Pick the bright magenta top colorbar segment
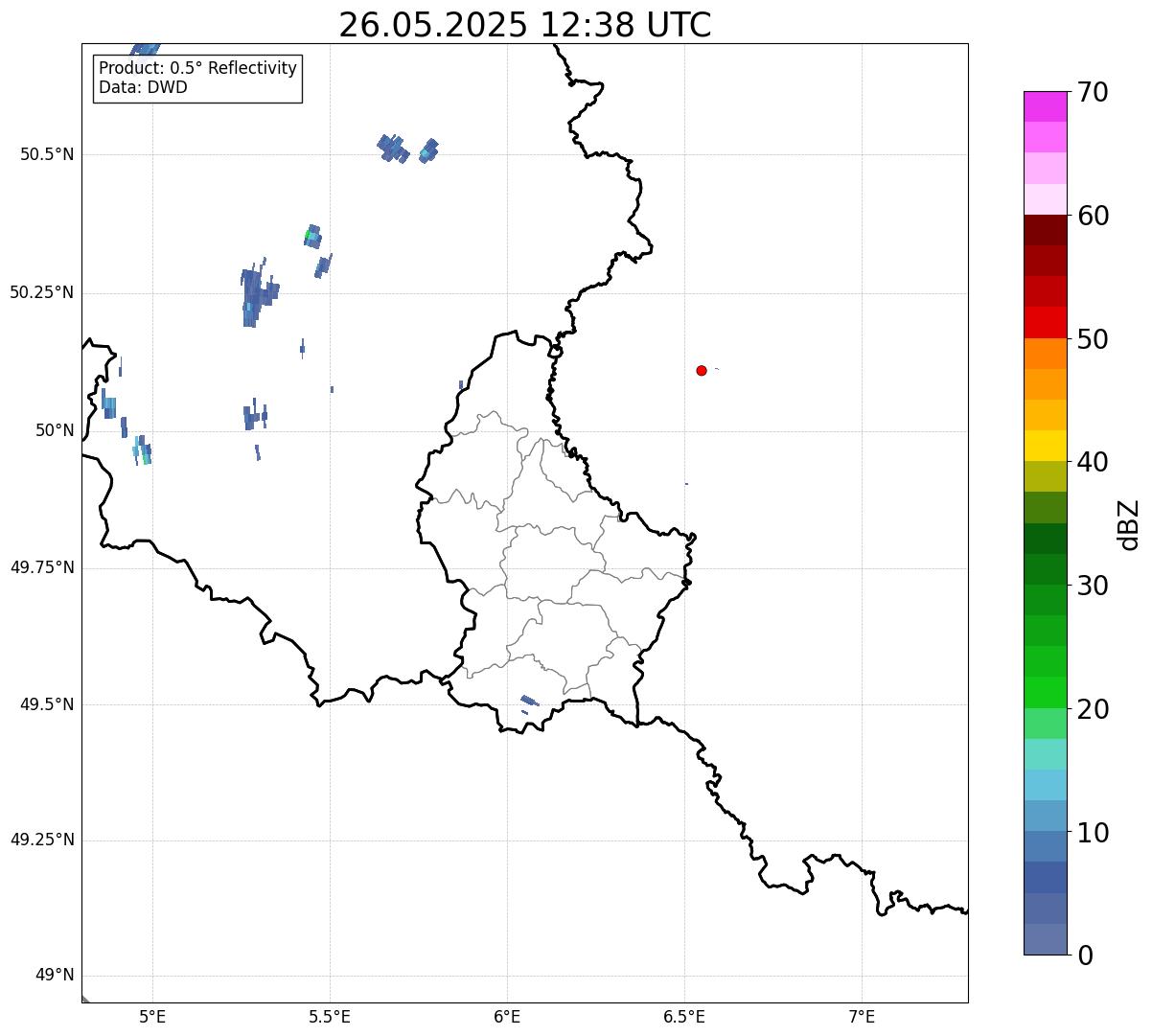The image size is (1152, 1036). [1045, 106]
